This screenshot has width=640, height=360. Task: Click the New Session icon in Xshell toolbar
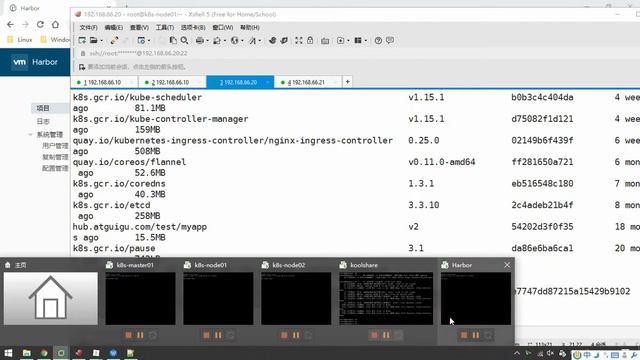click(82, 40)
